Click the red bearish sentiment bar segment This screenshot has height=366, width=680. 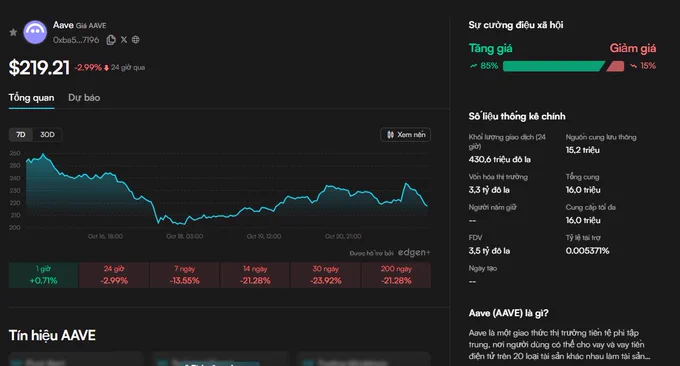pos(615,66)
